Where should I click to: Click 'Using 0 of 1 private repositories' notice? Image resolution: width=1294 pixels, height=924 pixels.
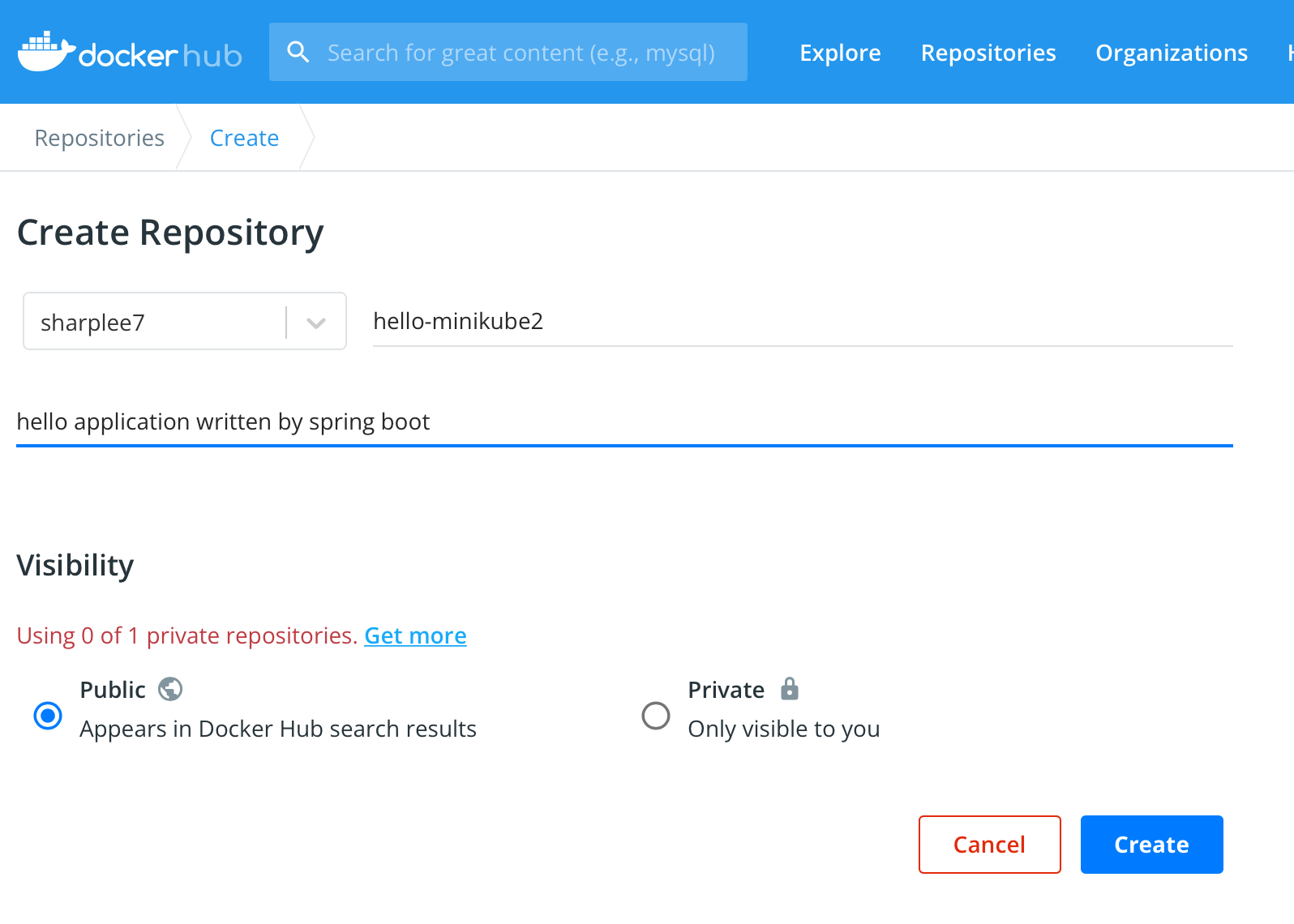point(187,635)
